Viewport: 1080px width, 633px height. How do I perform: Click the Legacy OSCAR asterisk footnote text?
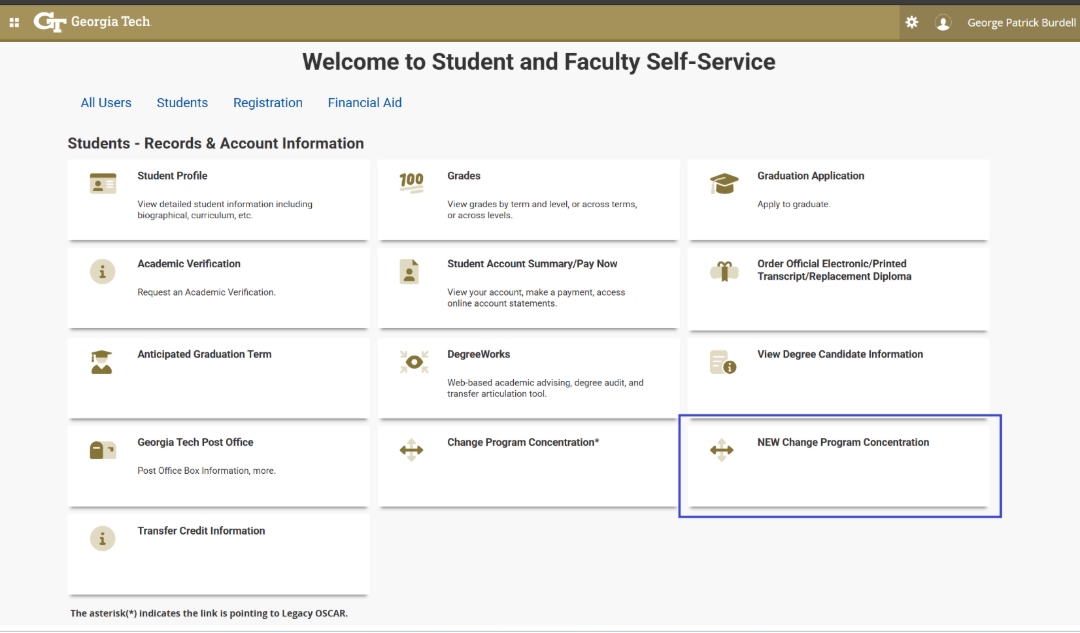[209, 613]
